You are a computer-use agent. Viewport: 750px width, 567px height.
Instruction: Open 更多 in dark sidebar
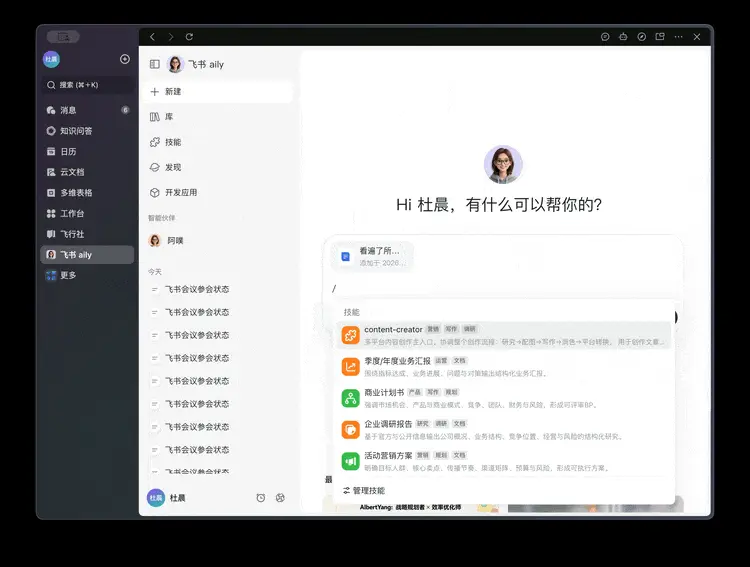click(87, 275)
